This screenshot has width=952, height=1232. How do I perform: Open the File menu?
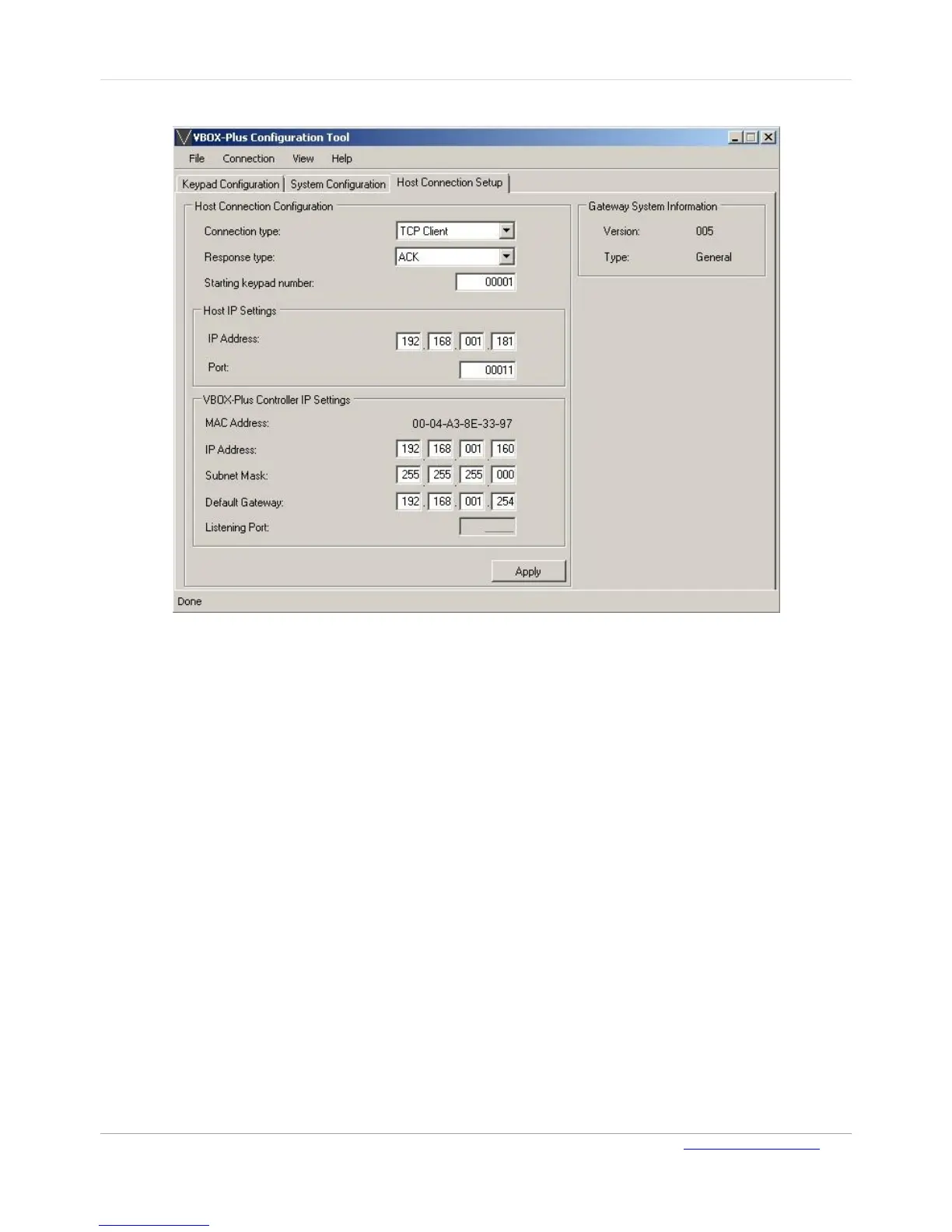coord(197,159)
